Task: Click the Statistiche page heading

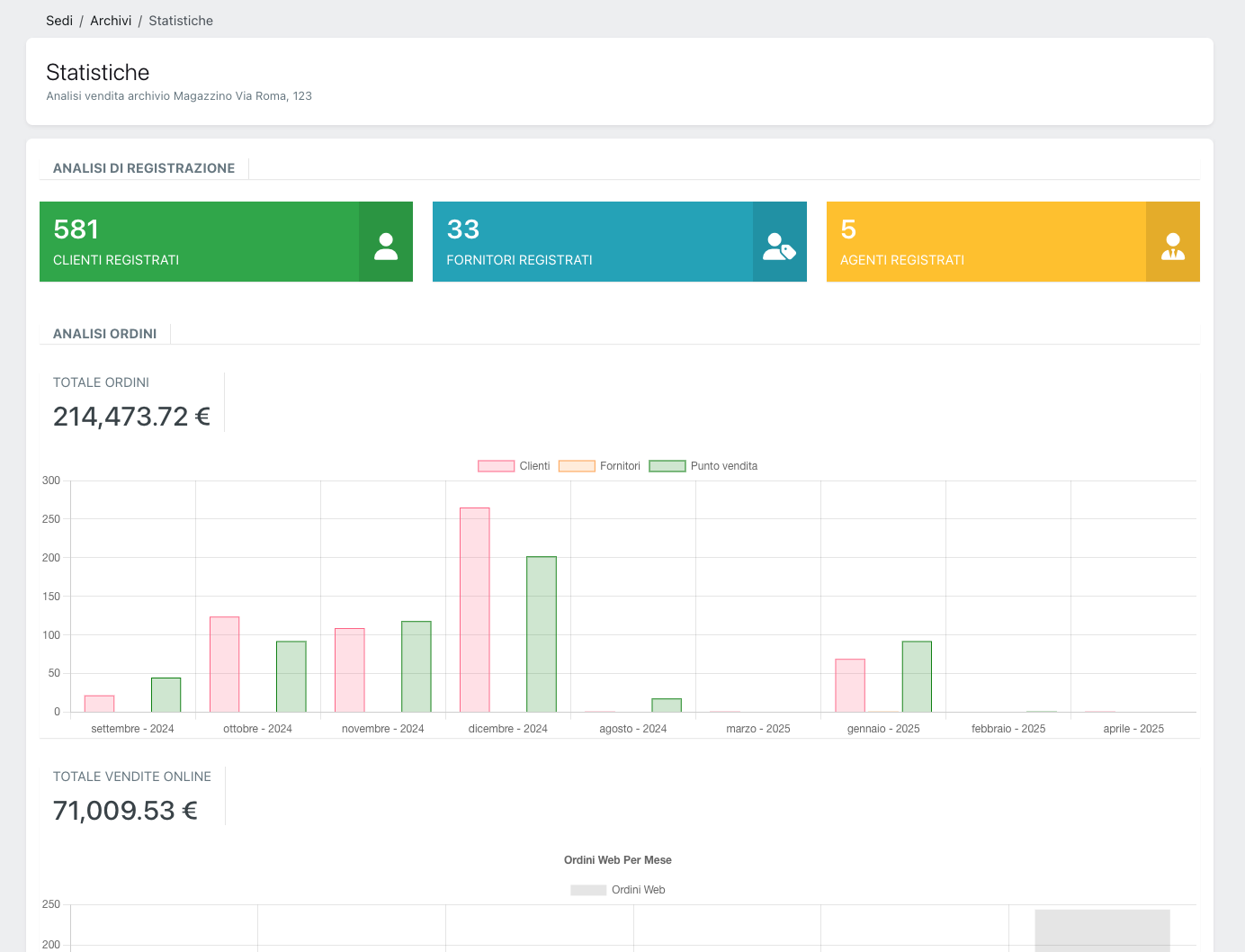Action: [x=98, y=72]
